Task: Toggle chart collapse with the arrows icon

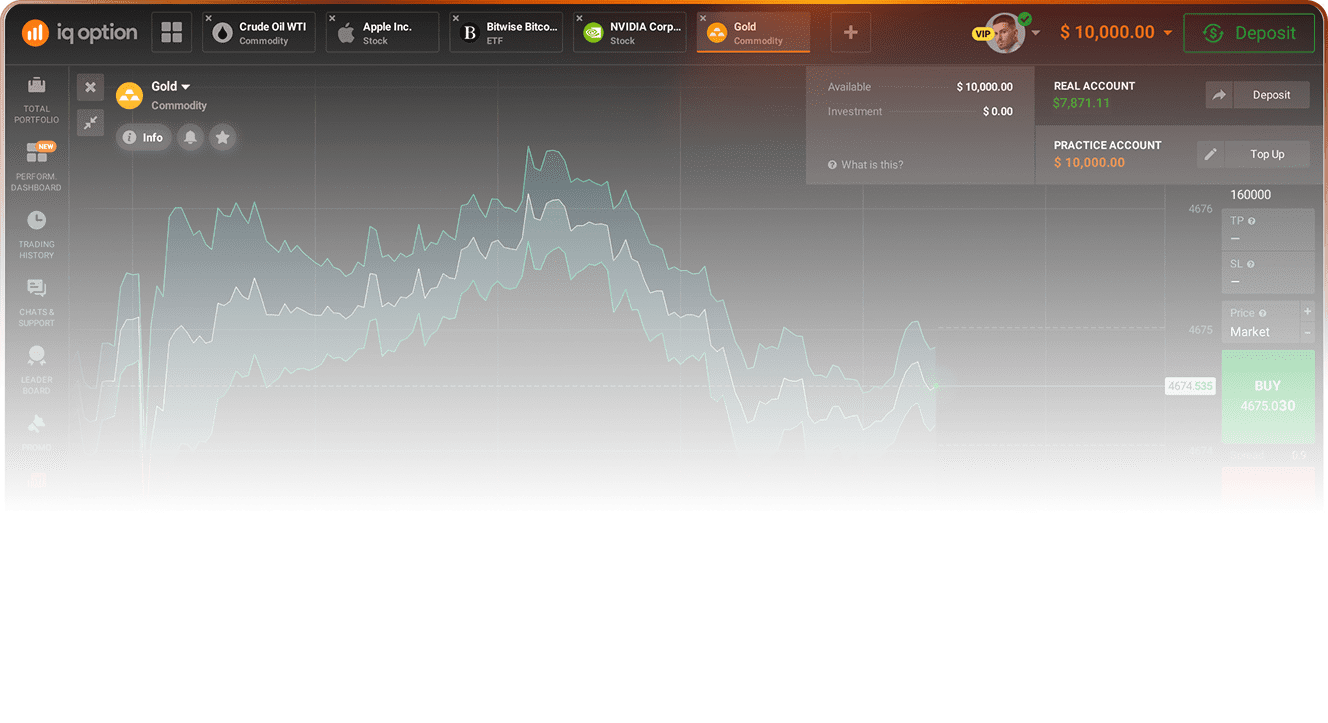Action: [x=90, y=122]
